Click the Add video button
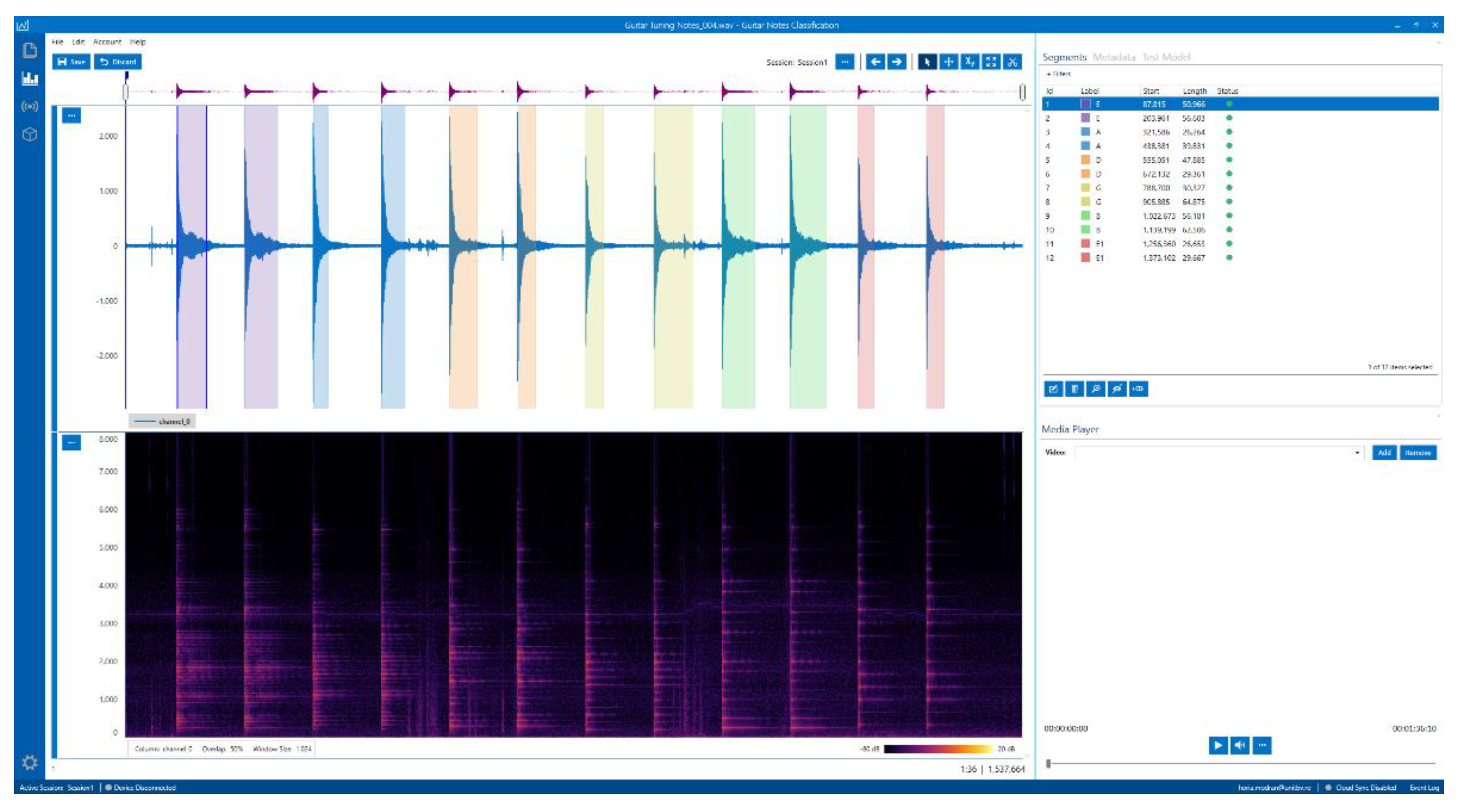This screenshot has height=812, width=1464. [x=1384, y=453]
